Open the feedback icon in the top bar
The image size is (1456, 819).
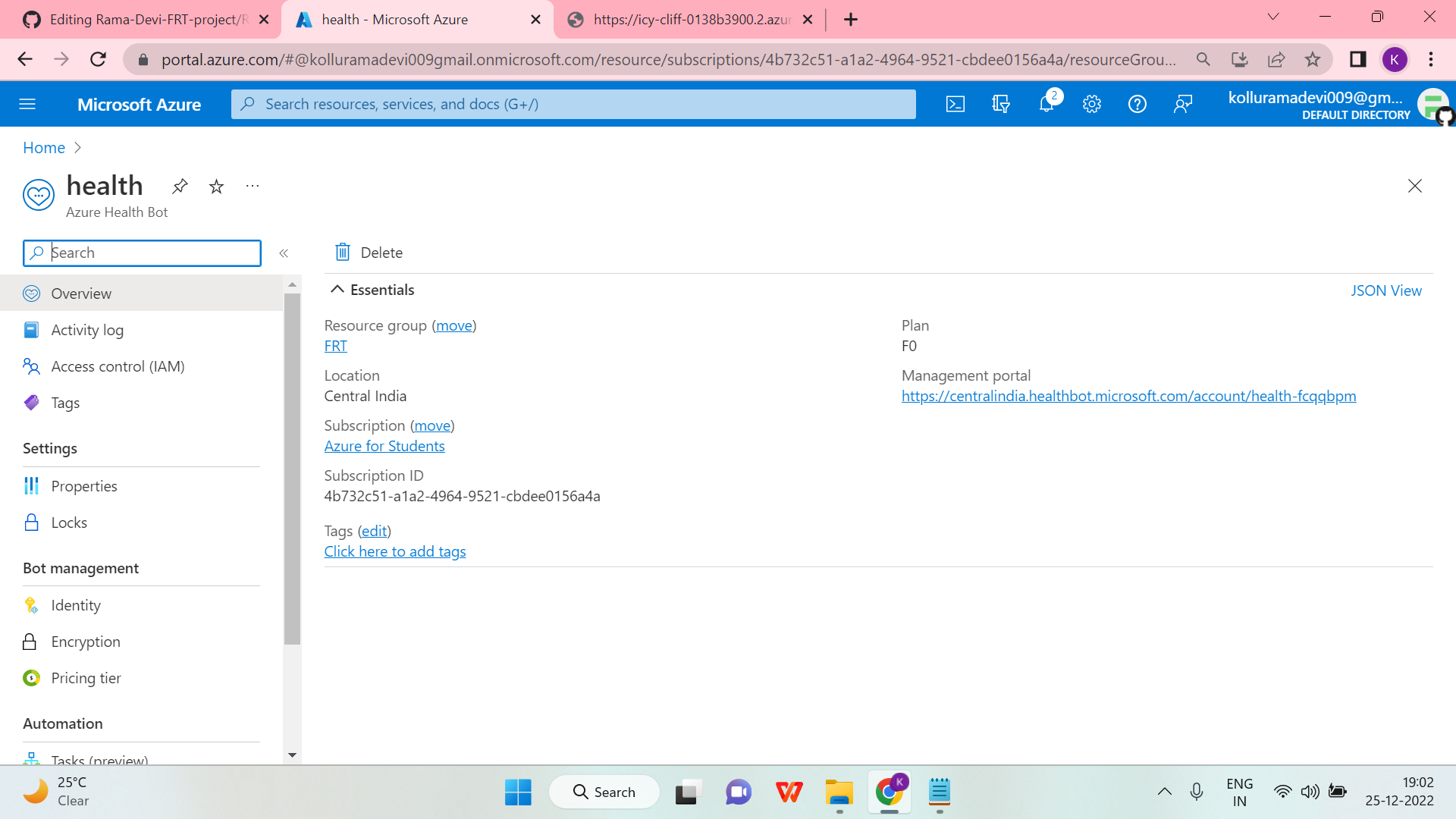click(1183, 104)
